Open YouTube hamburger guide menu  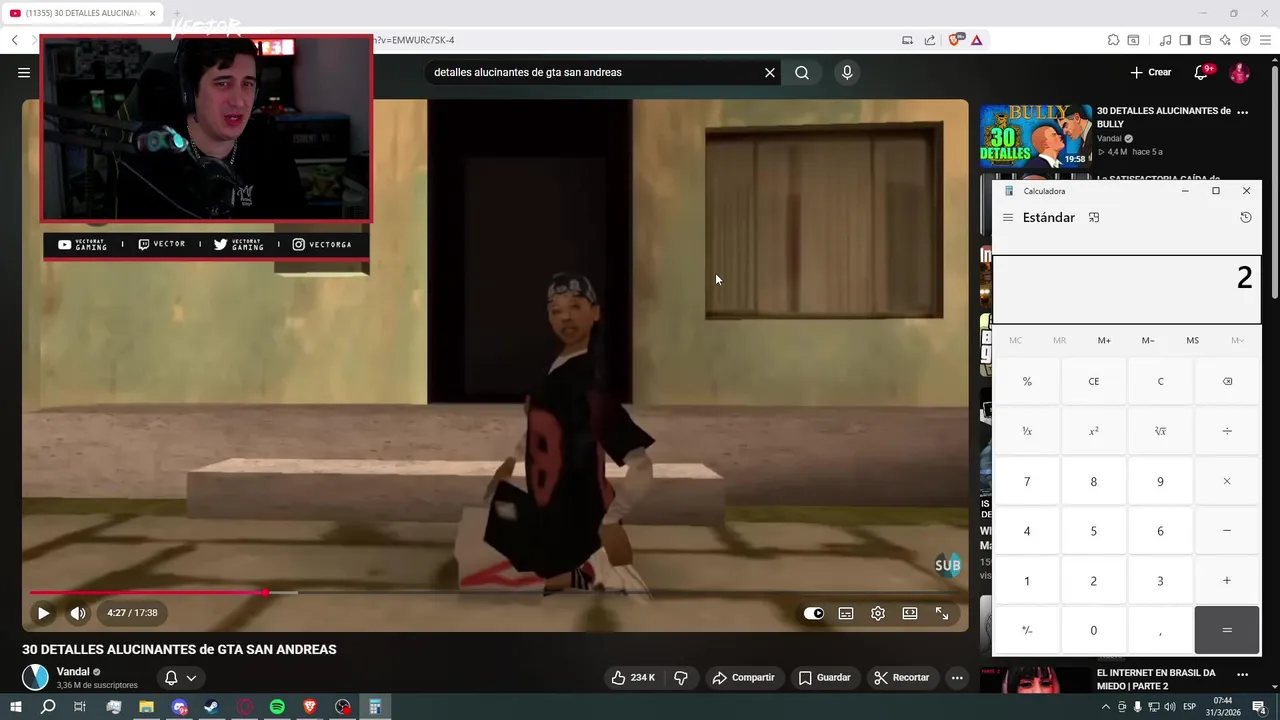[24, 72]
